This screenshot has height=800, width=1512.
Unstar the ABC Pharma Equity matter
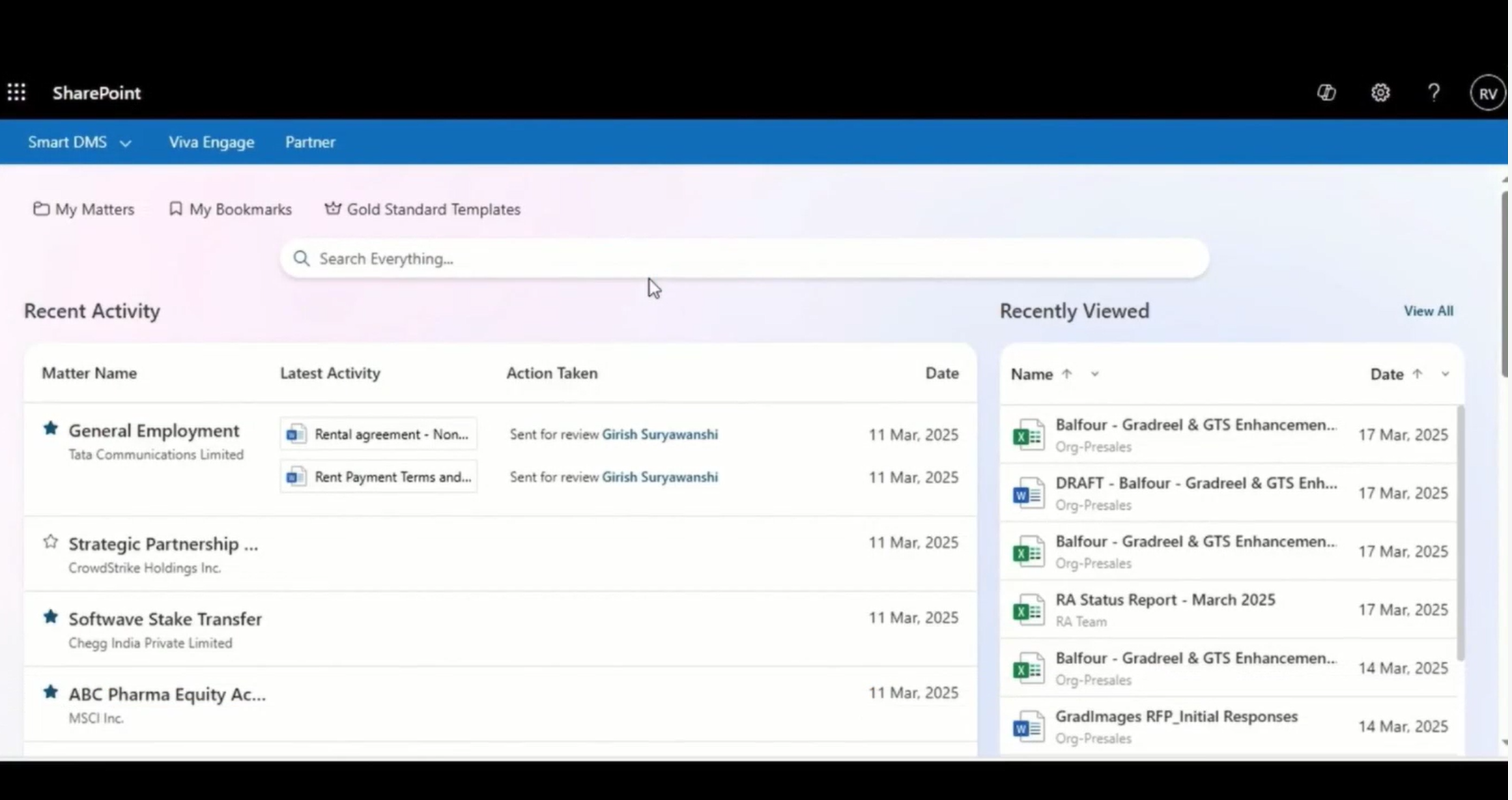click(x=51, y=692)
